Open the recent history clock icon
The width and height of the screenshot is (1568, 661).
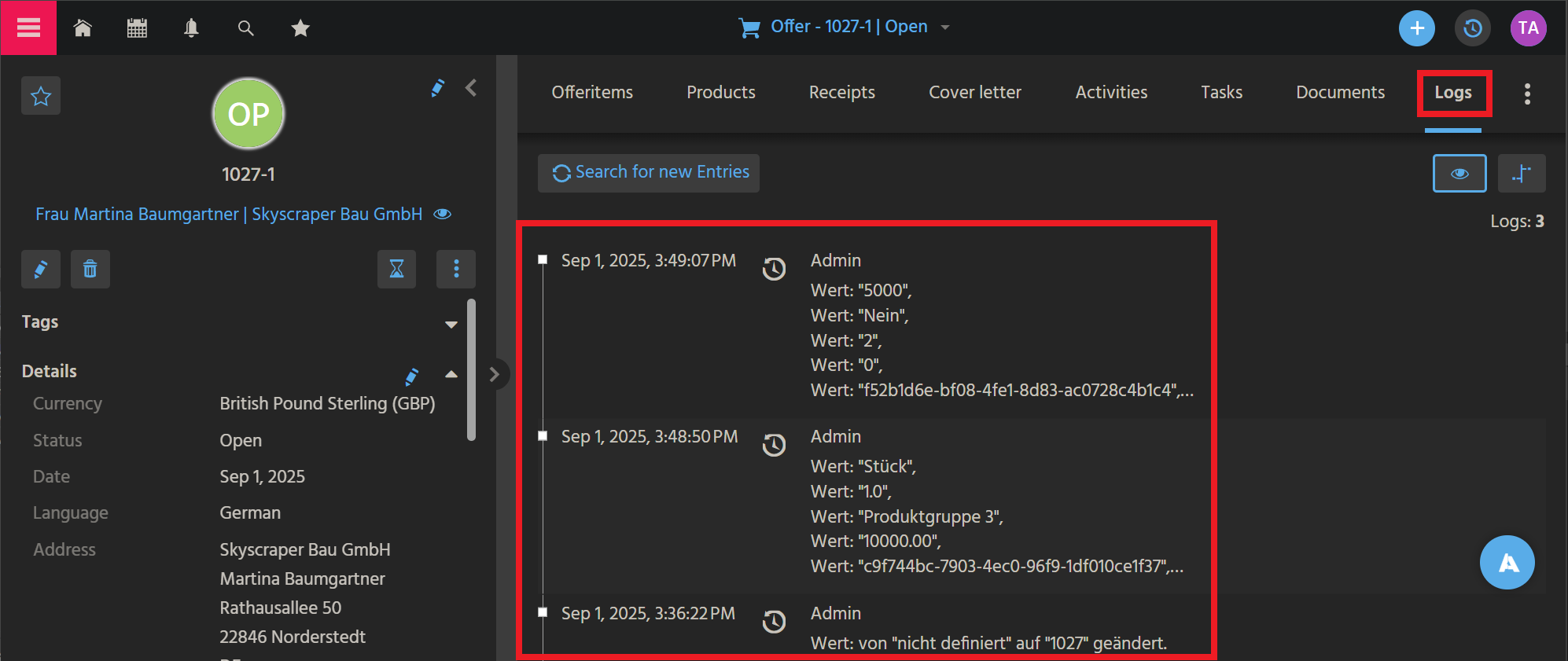(1473, 28)
